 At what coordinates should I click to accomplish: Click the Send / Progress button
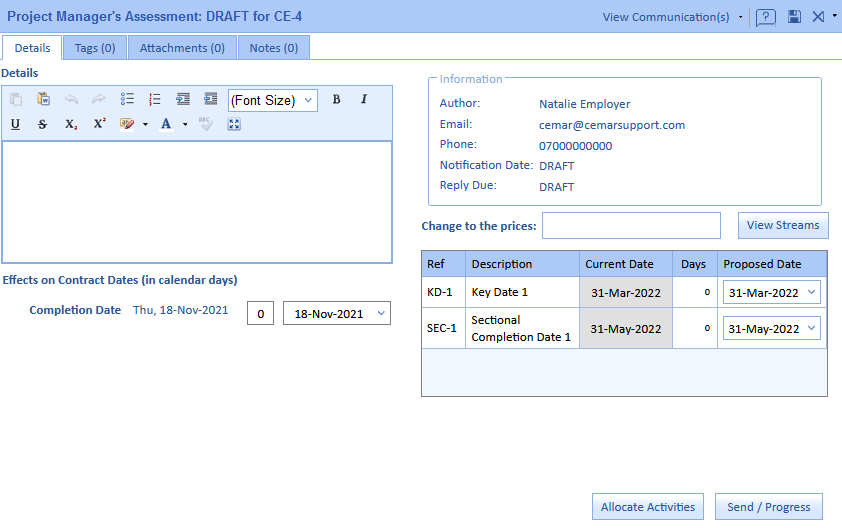(x=768, y=507)
